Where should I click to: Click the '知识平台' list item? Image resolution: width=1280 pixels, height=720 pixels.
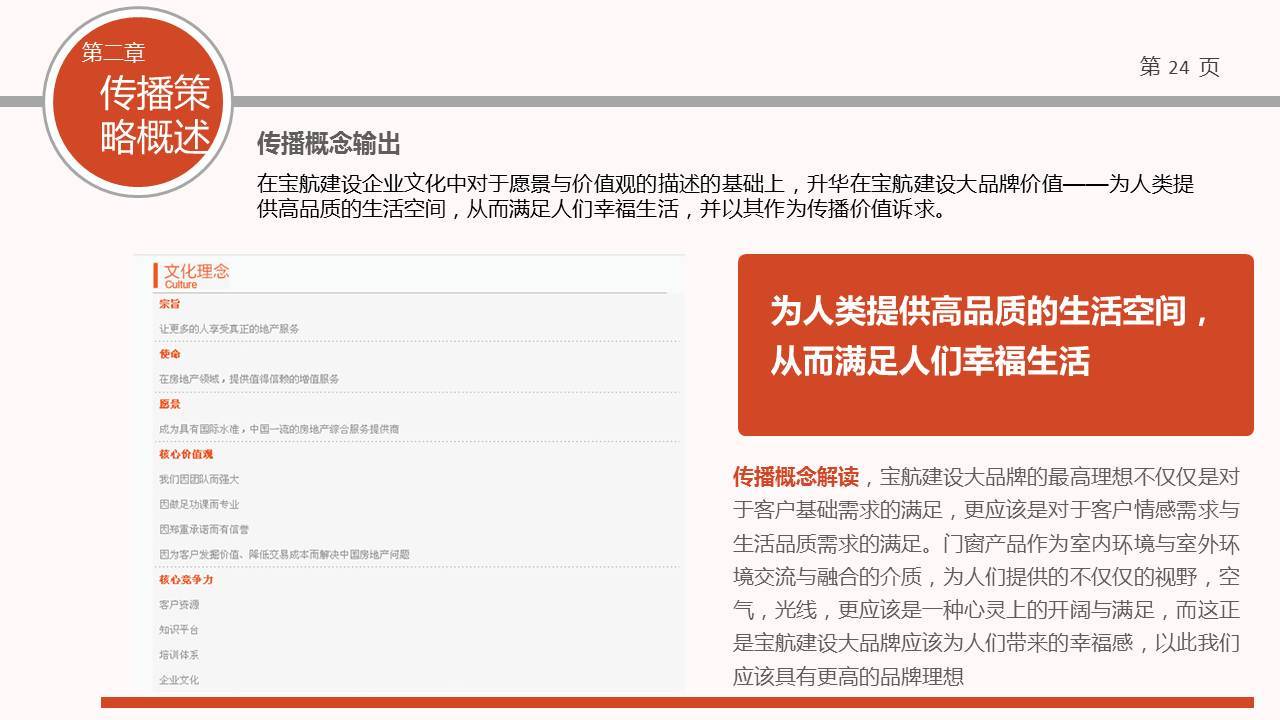[179, 630]
